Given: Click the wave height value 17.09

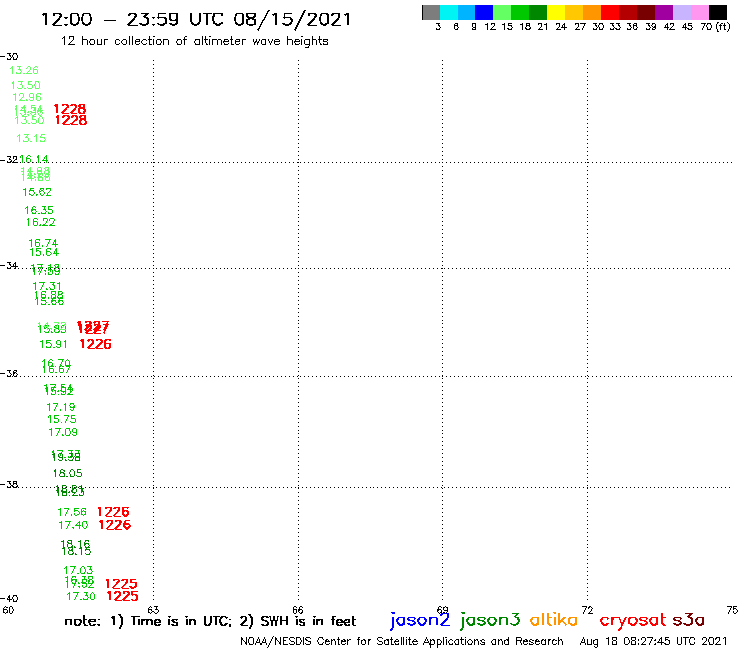Looking at the screenshot, I should [63, 432].
